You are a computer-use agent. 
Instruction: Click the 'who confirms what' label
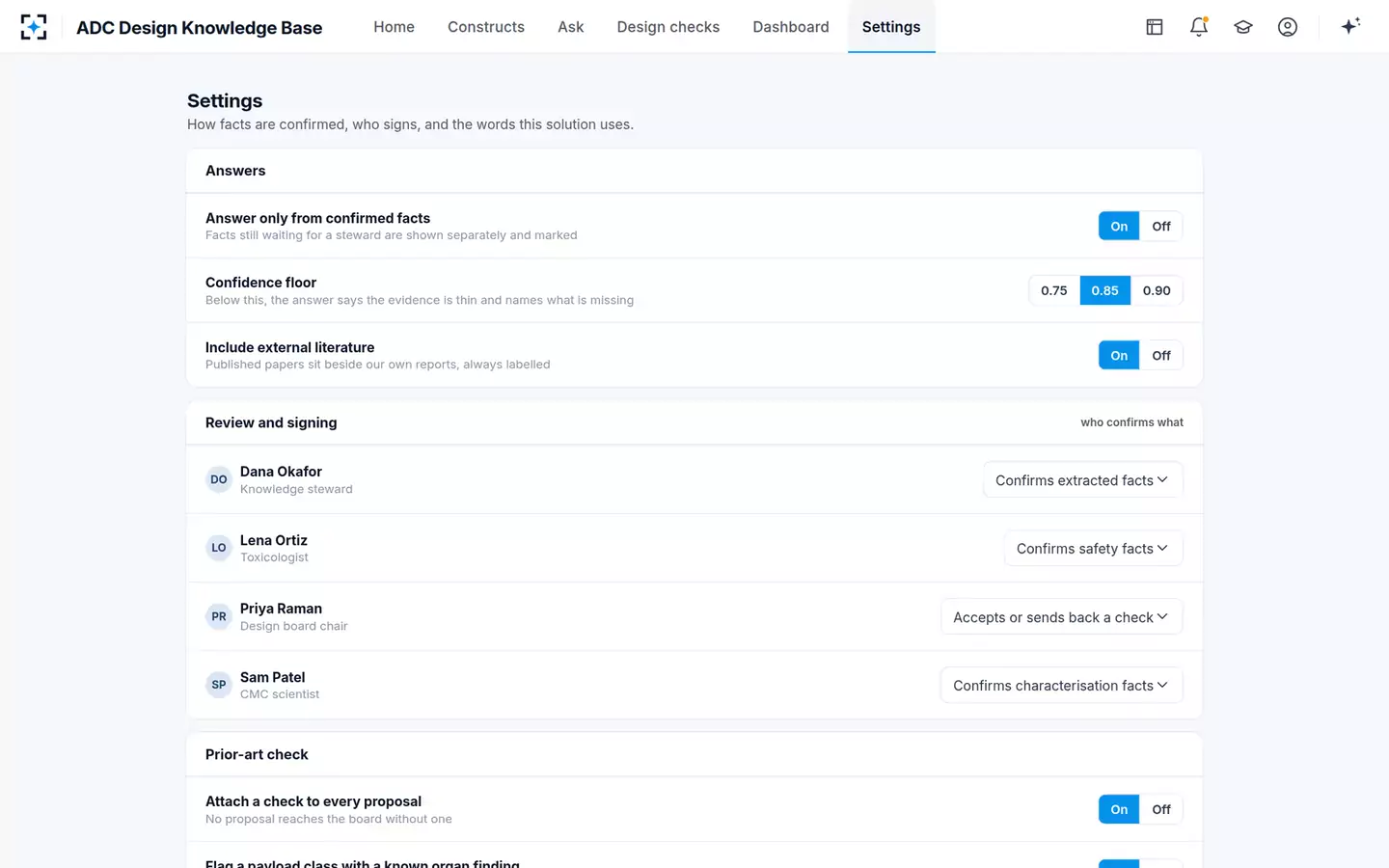click(1131, 422)
